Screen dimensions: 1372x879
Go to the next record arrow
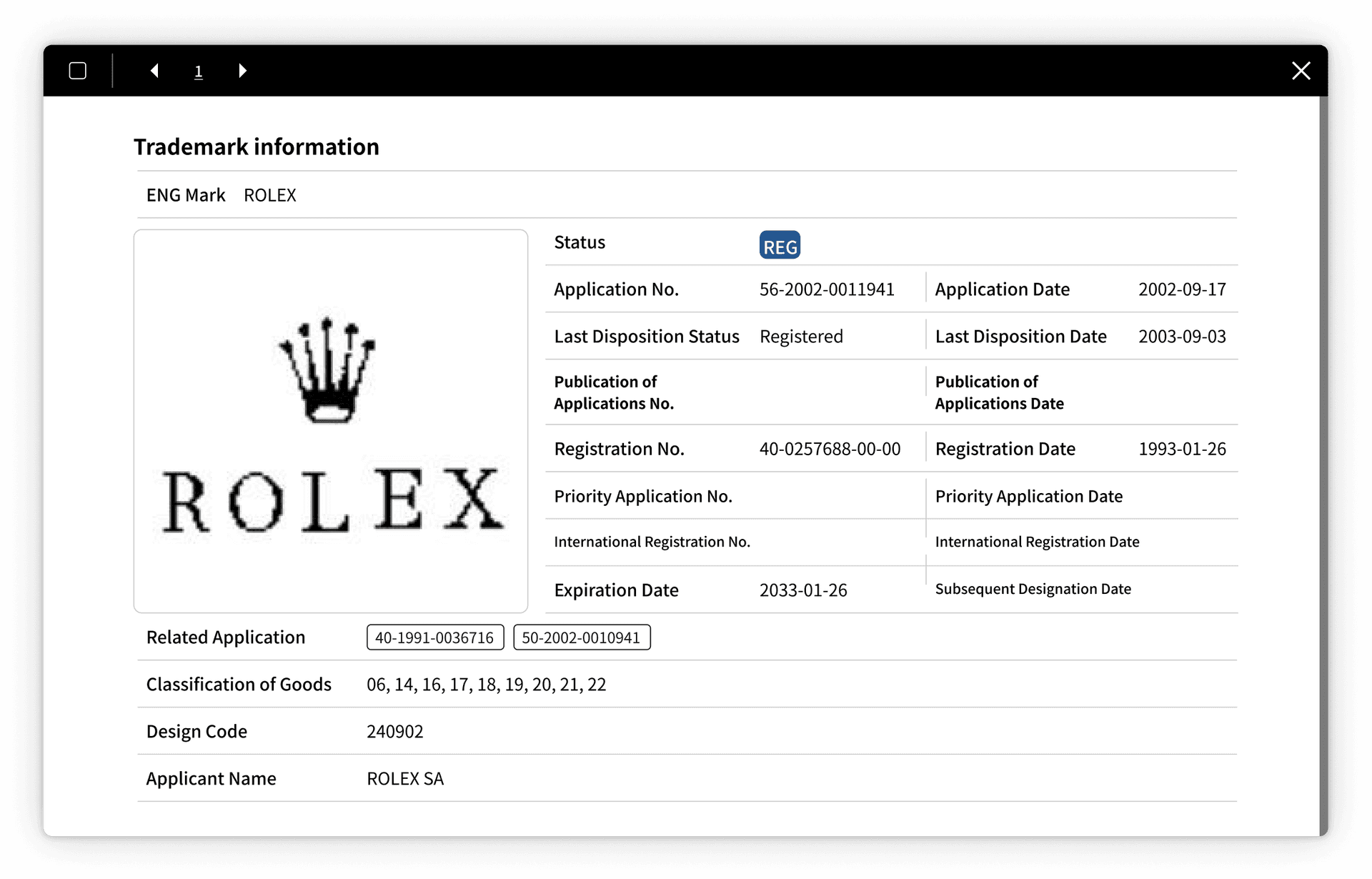[x=242, y=71]
